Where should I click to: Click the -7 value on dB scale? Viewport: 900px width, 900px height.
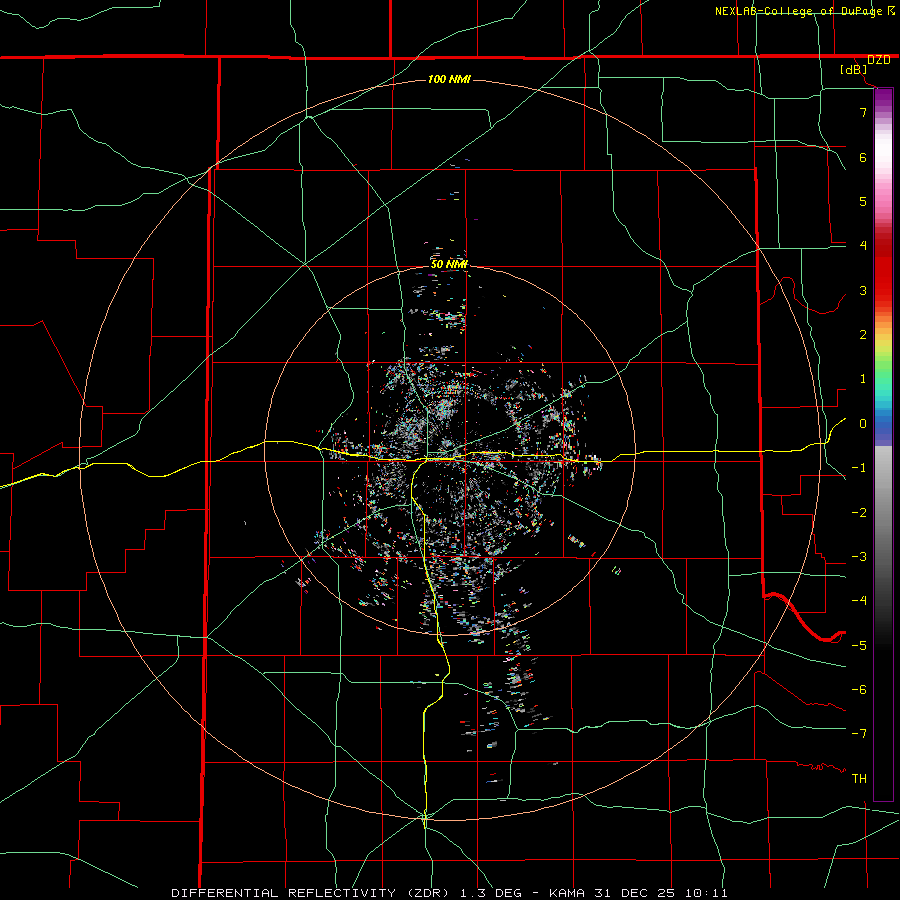[x=859, y=734]
